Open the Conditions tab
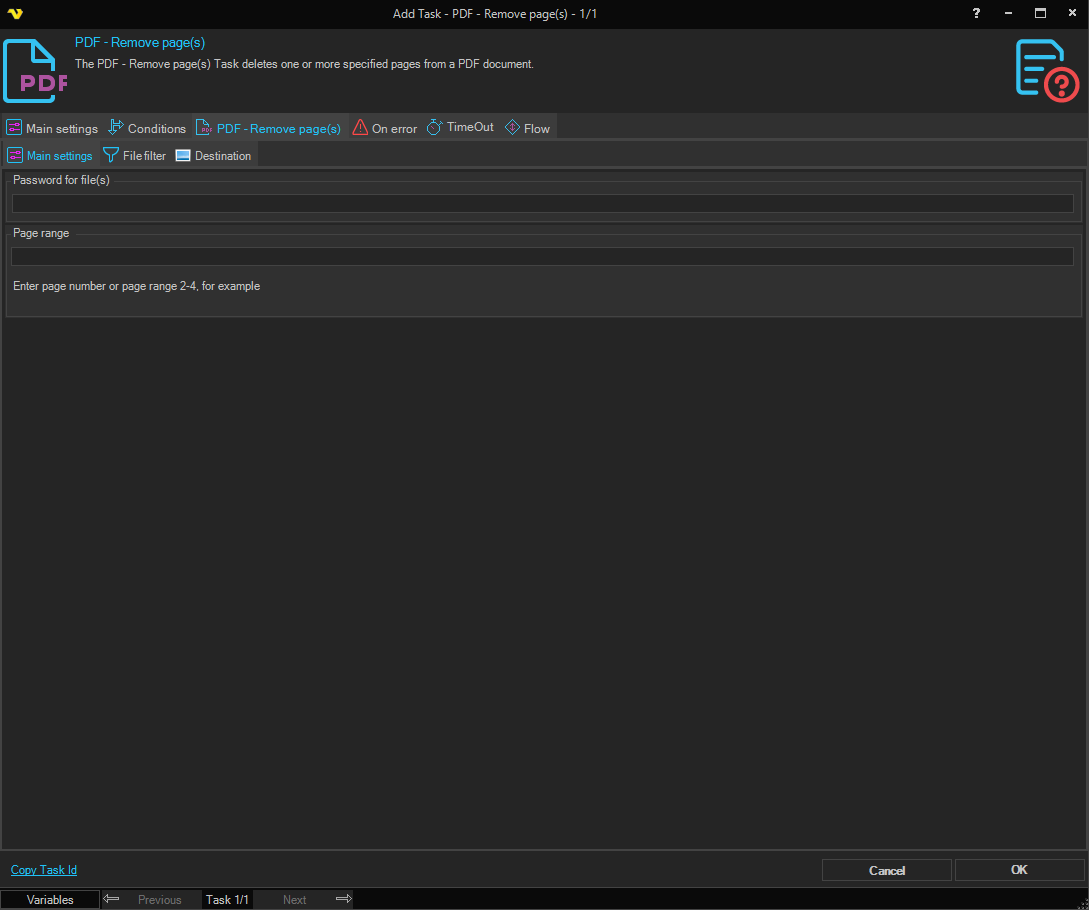 point(147,128)
